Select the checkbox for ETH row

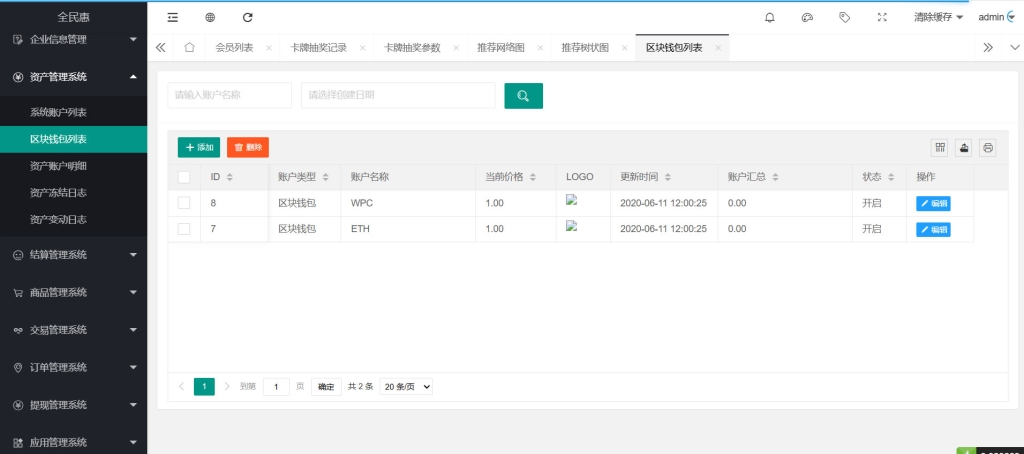(184, 229)
